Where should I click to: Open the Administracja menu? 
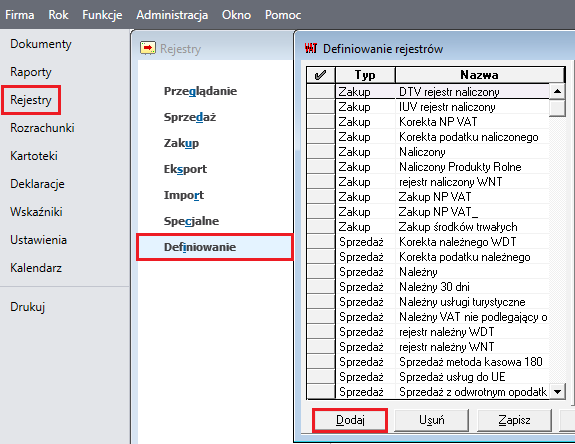click(x=172, y=15)
